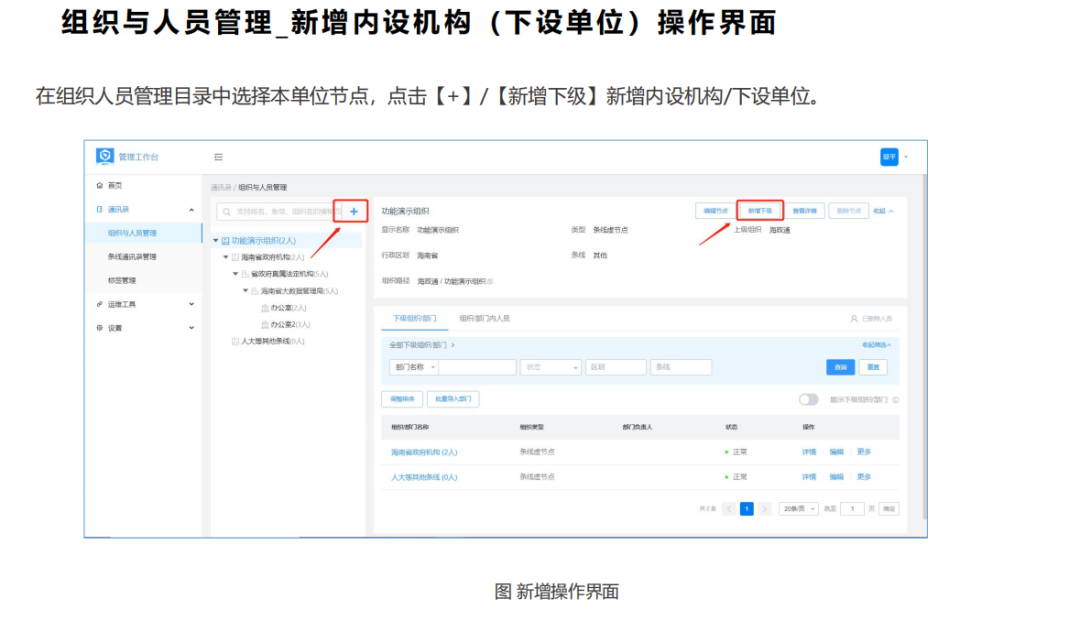Click the info icon beside 显示下级组织/部门
Viewport: 1080px width, 621px height.
[896, 400]
